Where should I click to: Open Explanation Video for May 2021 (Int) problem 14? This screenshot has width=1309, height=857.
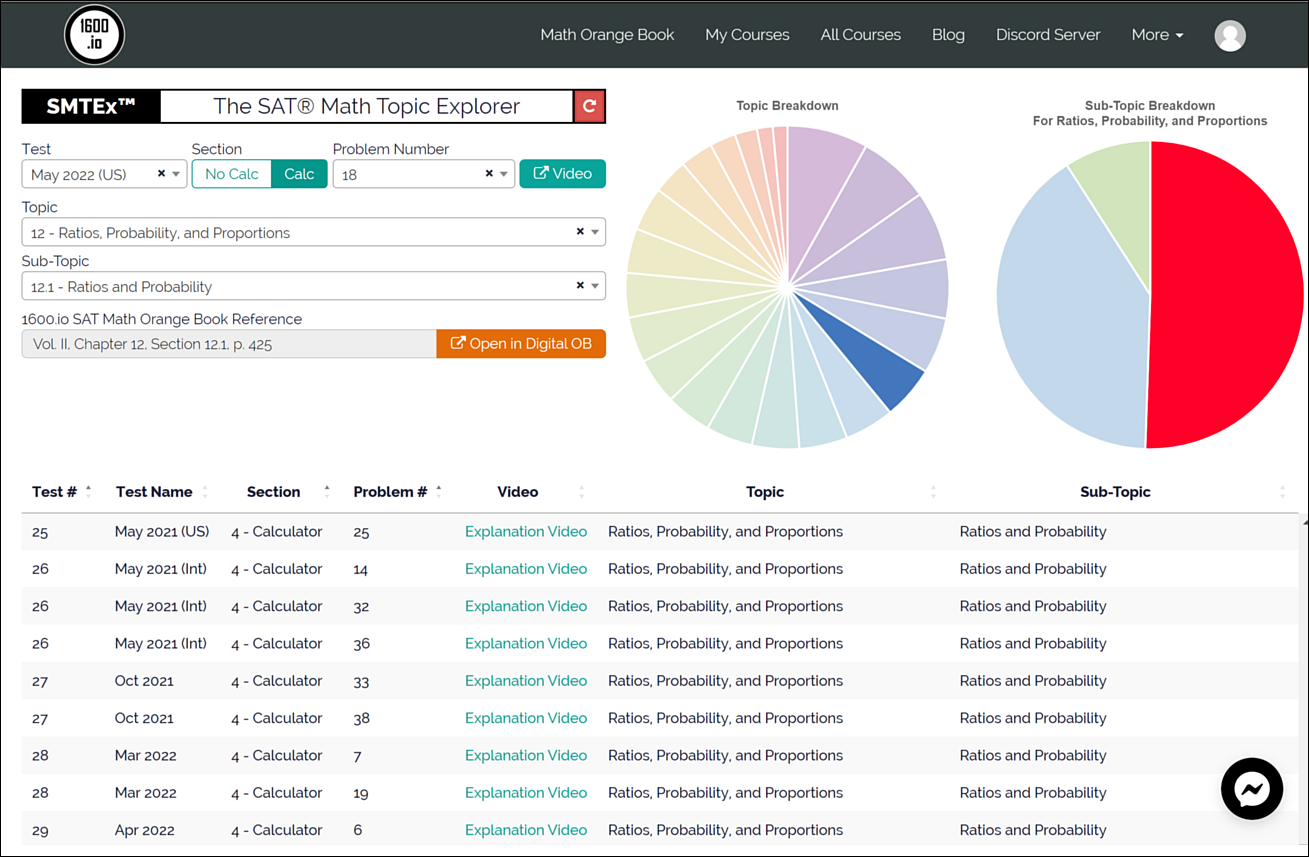point(526,569)
